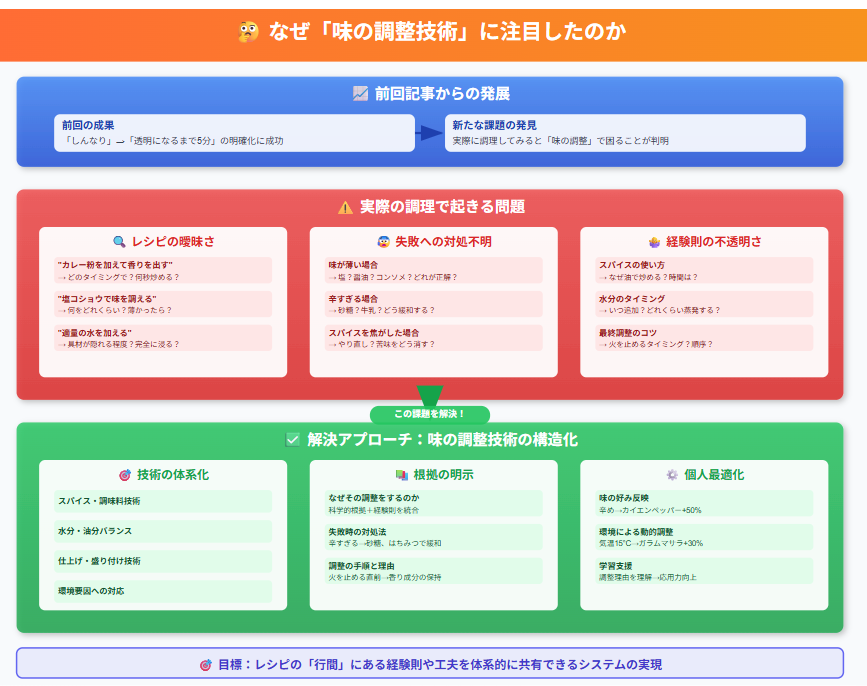Click the warning triangle icon beside 実際の調理で起きる問題

click(345, 208)
